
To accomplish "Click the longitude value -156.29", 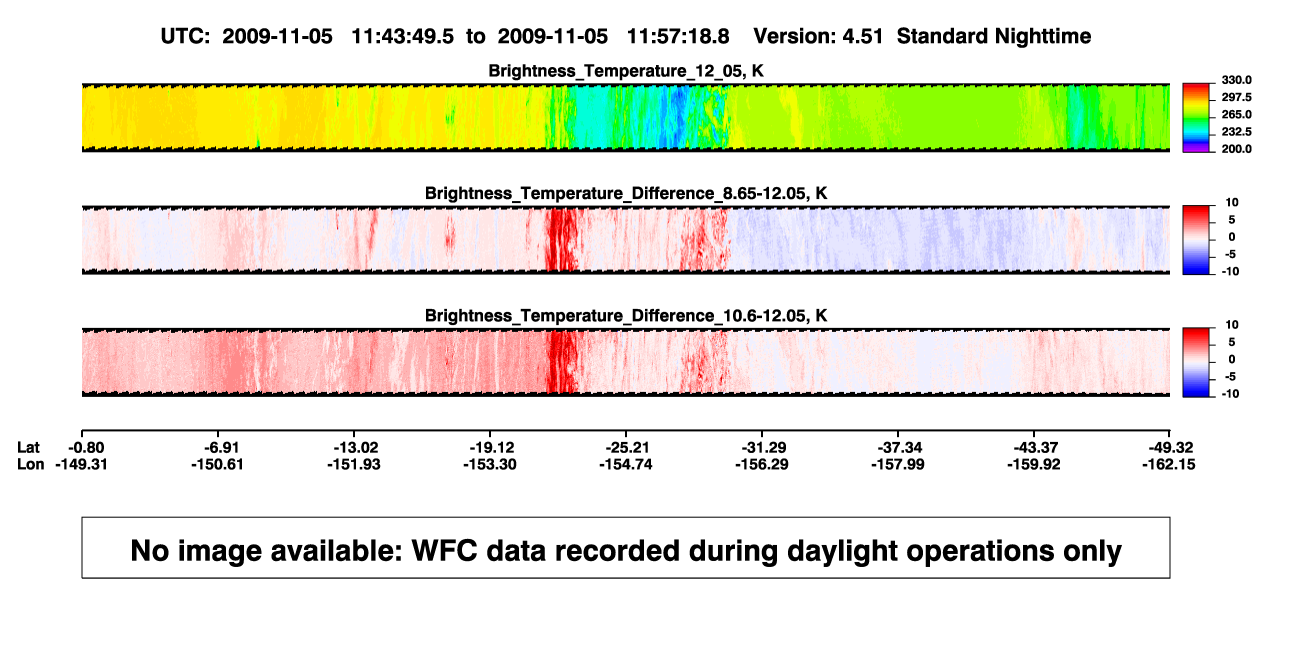I will coord(761,464).
